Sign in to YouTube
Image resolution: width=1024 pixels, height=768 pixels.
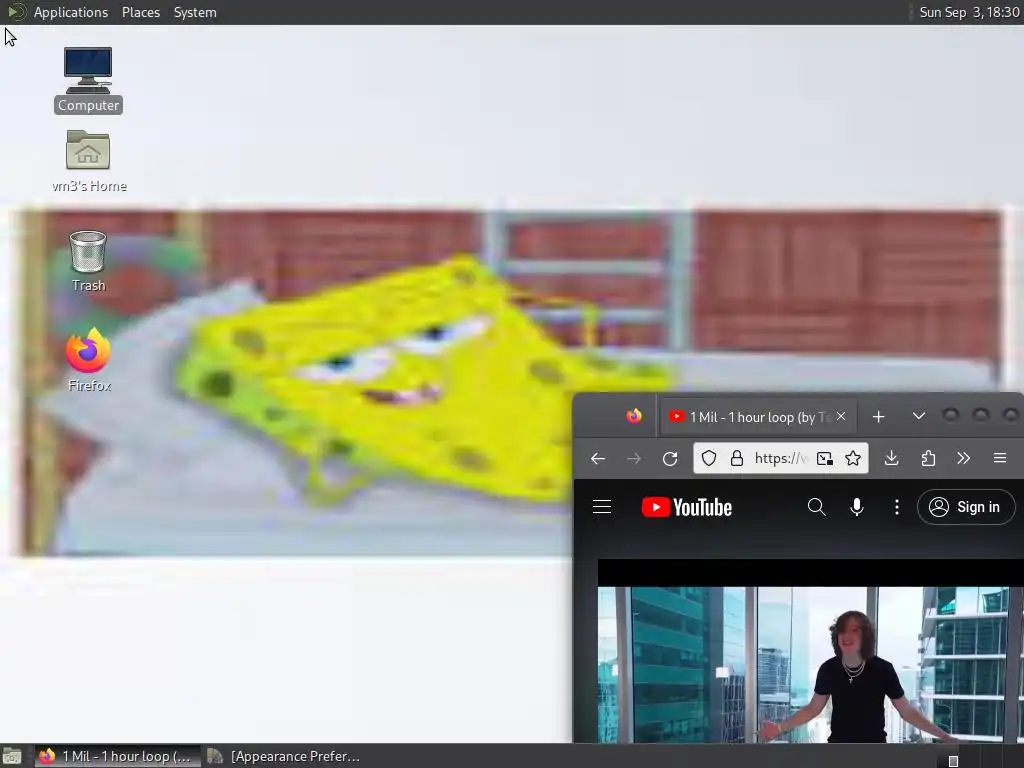coord(966,507)
